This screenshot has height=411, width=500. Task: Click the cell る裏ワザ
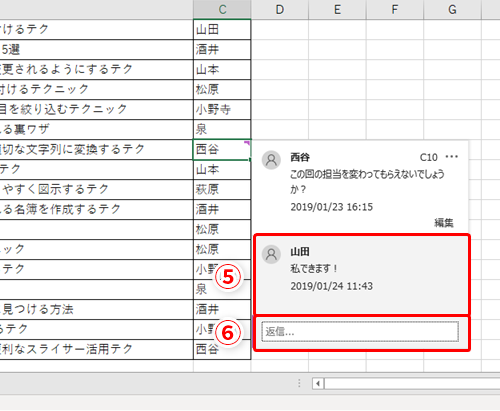(x=97, y=129)
